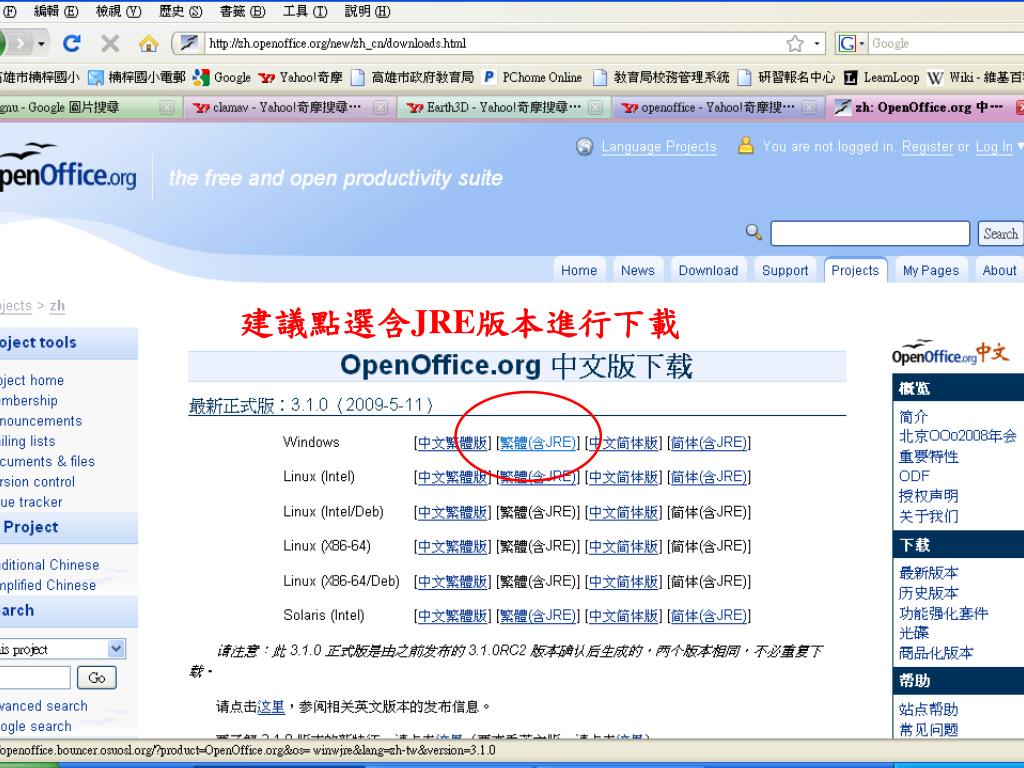Close the openoffice Yahoo search tab
1024x768 pixels.
coord(808,107)
